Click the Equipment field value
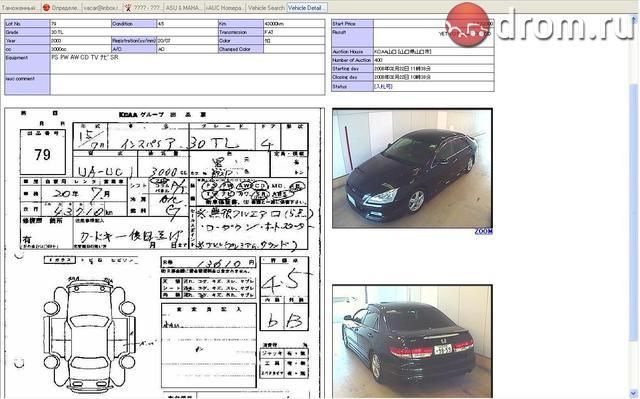Screen dimensions: 640x399 (x=187, y=64)
